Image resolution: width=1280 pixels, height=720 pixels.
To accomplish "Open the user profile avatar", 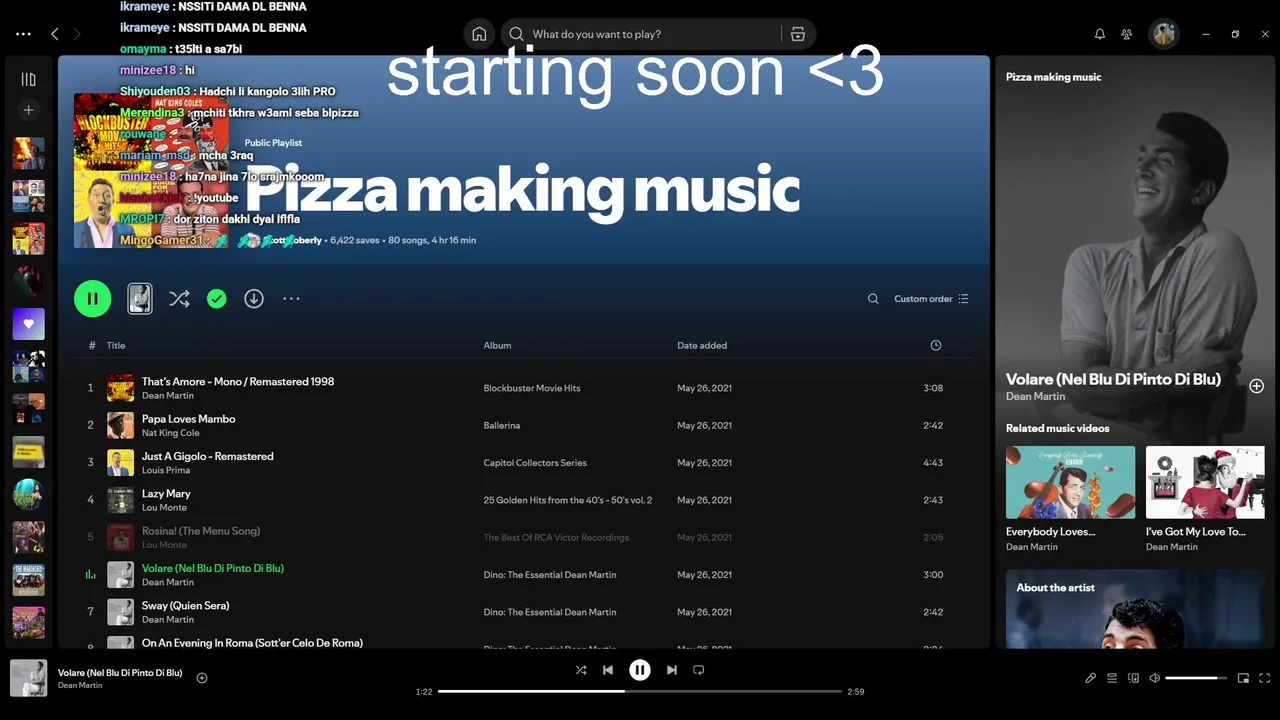I will pyautogui.click(x=1164, y=34).
